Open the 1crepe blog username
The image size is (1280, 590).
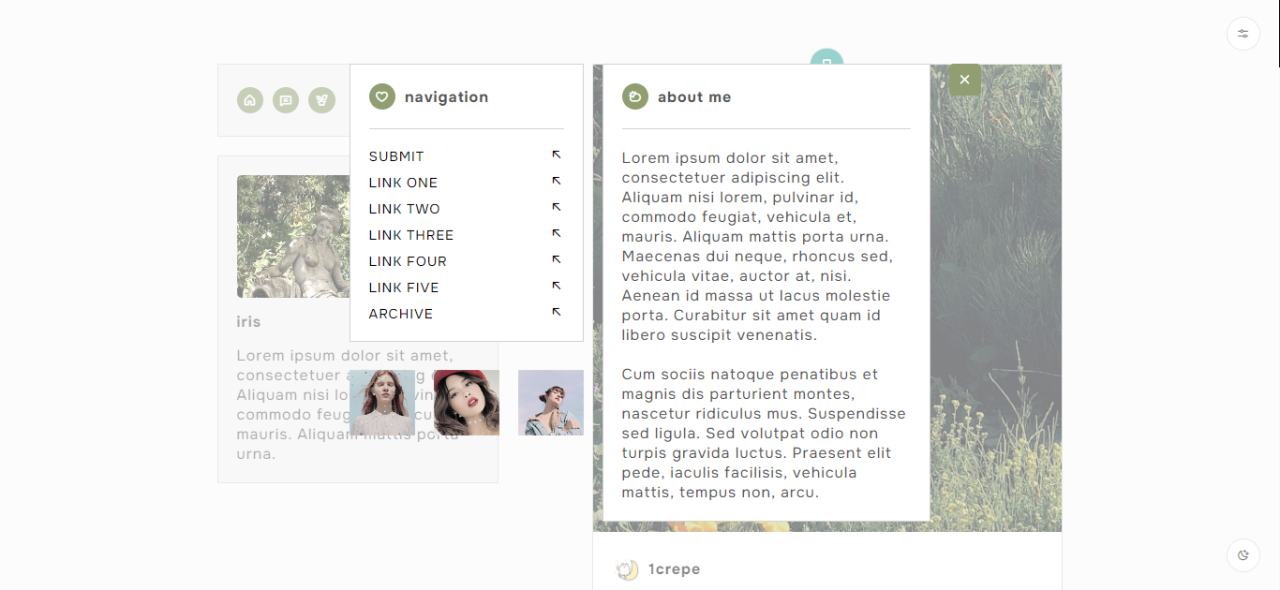coord(674,569)
